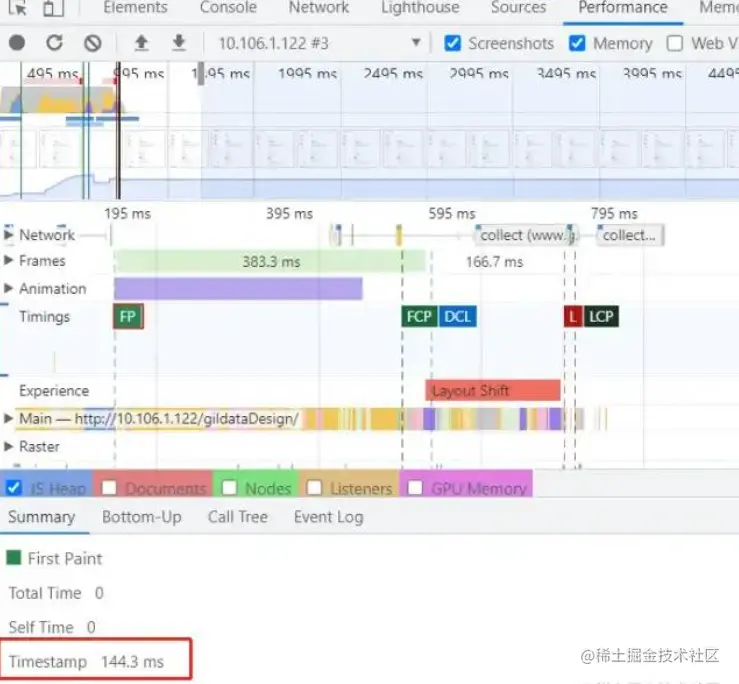
Task: Select the DCL timing marker
Action: (x=458, y=316)
